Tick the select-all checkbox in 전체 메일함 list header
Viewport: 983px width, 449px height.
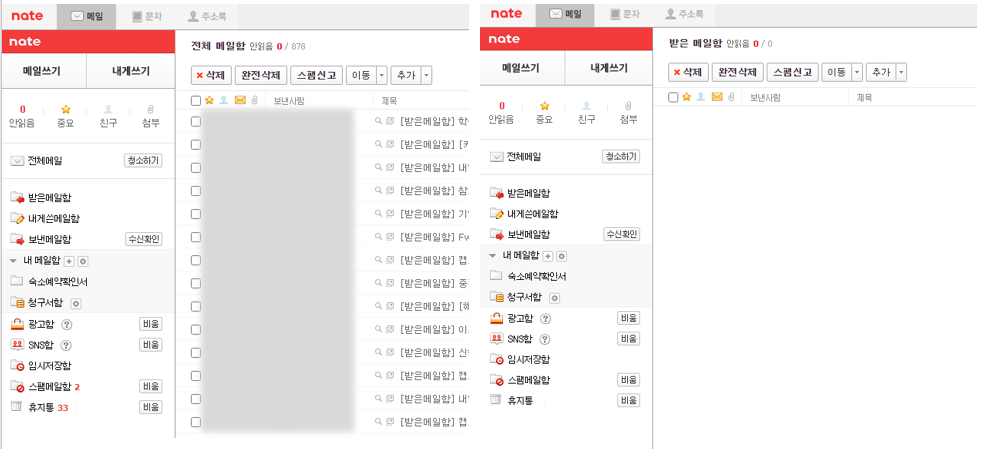[x=196, y=100]
